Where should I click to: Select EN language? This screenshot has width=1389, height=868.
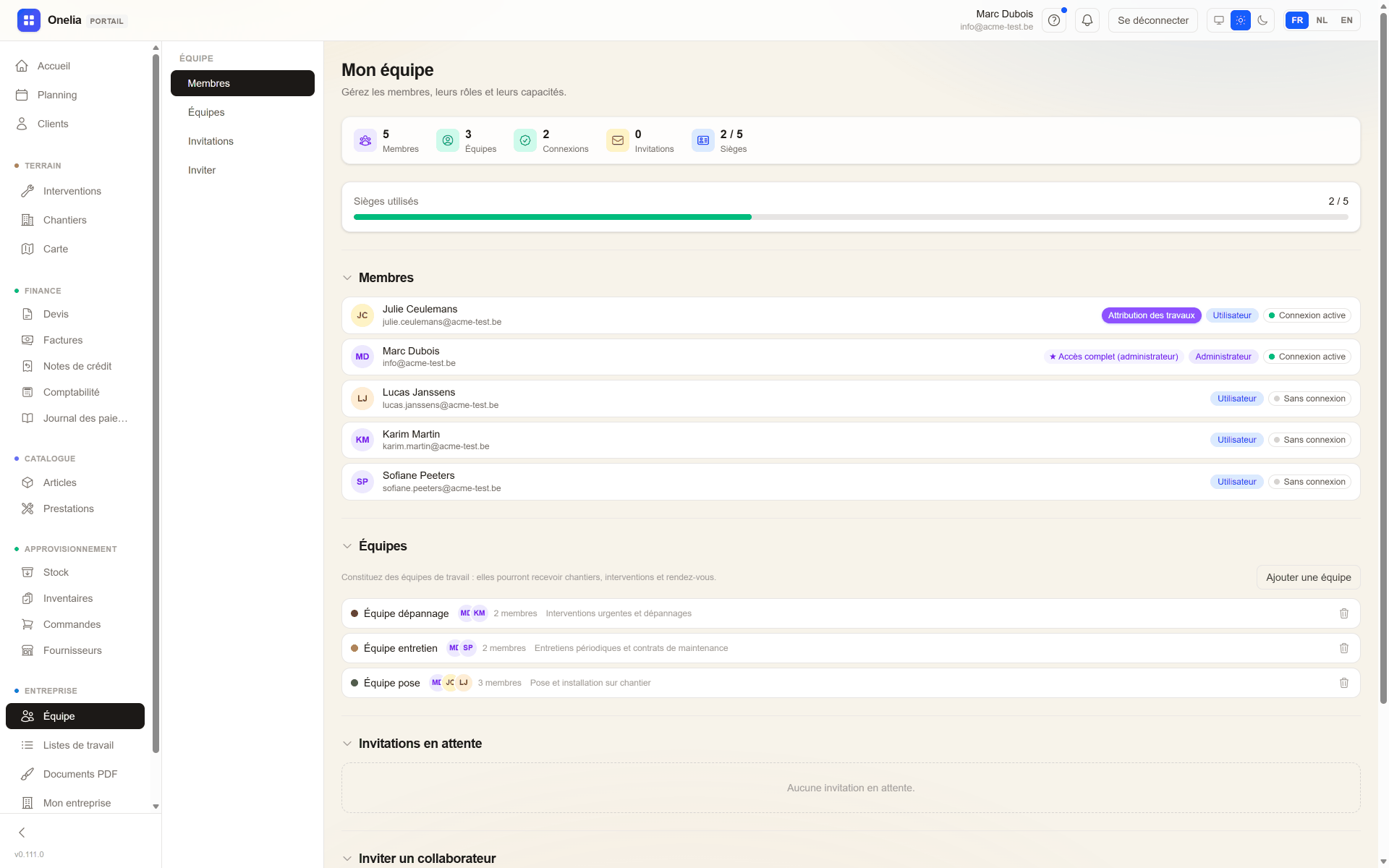click(1346, 20)
